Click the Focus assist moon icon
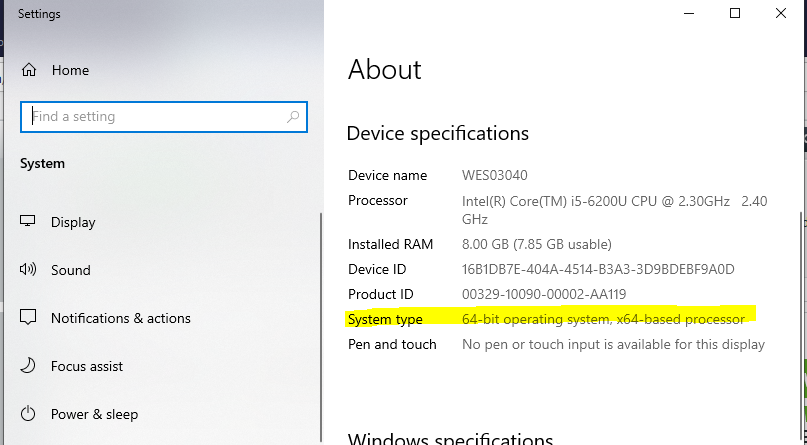The width and height of the screenshot is (807, 445). click(28, 366)
